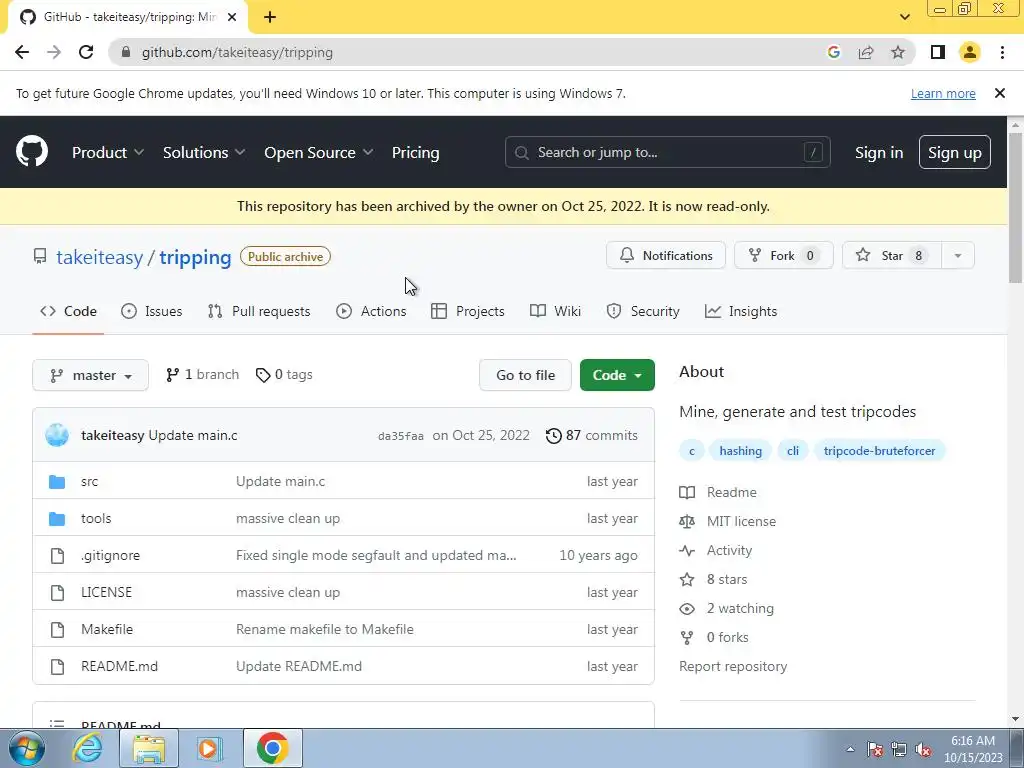The height and width of the screenshot is (768, 1024).
Task: Click the hashing topic tag
Action: tap(741, 451)
